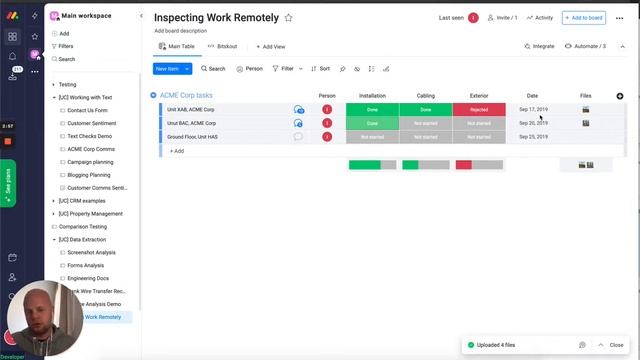Click Add View tab

click(x=271, y=47)
